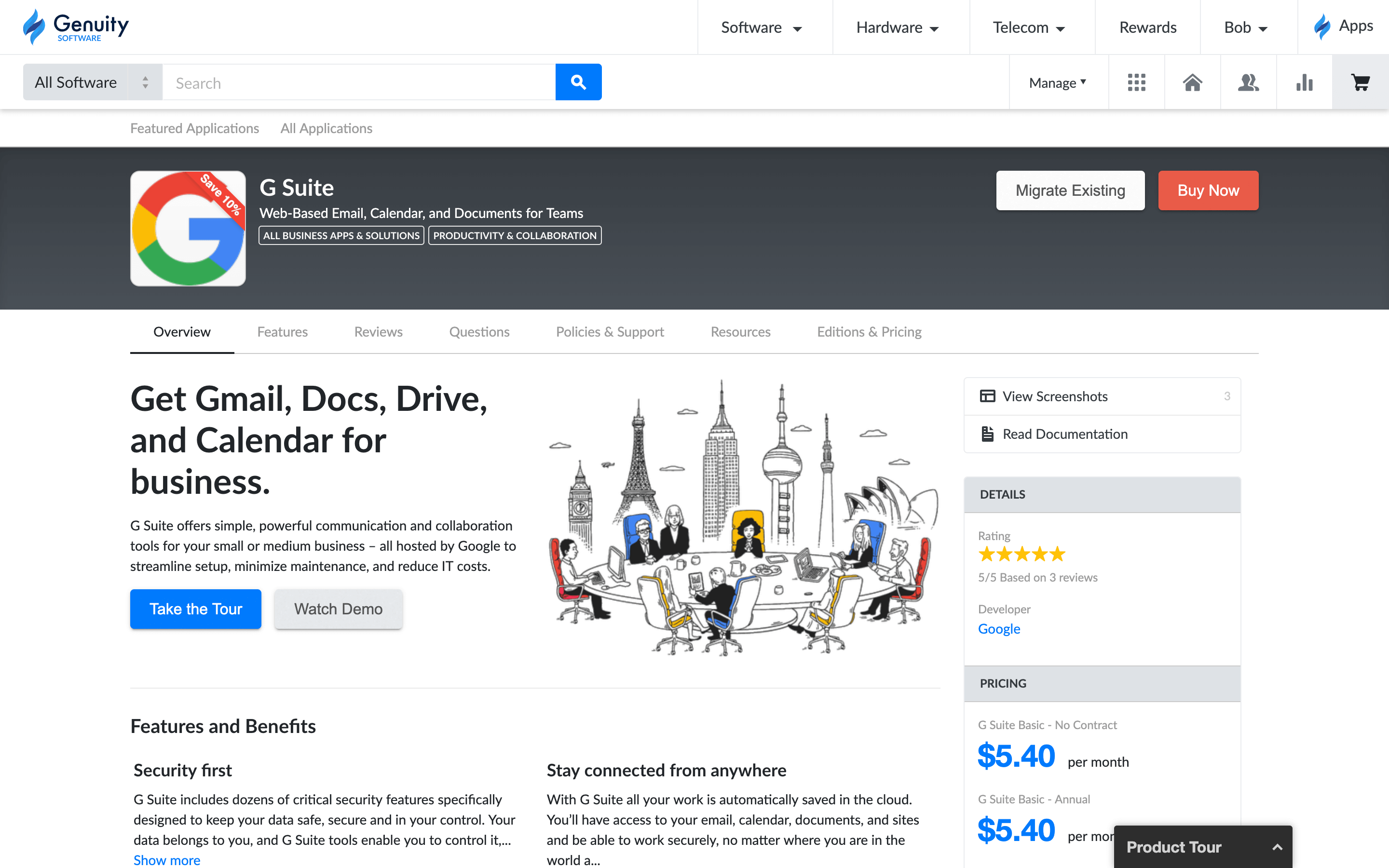The image size is (1389, 868).
Task: Switch to the Features tab
Action: click(283, 332)
